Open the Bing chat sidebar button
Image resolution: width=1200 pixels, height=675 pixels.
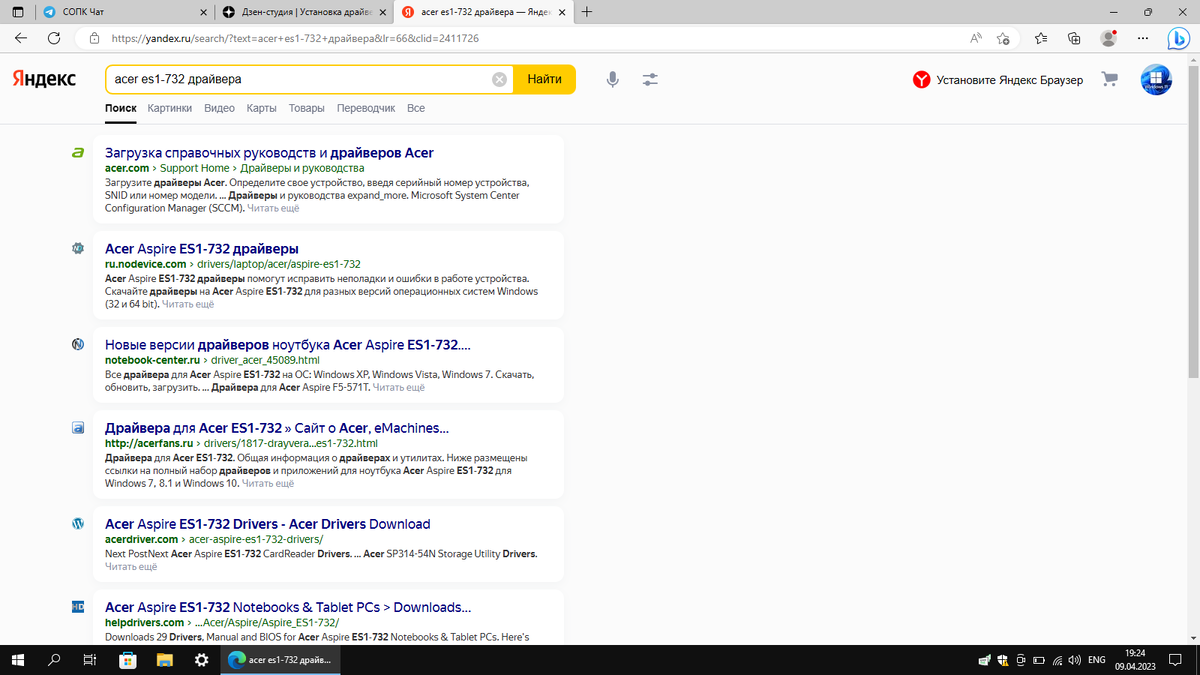(1179, 38)
